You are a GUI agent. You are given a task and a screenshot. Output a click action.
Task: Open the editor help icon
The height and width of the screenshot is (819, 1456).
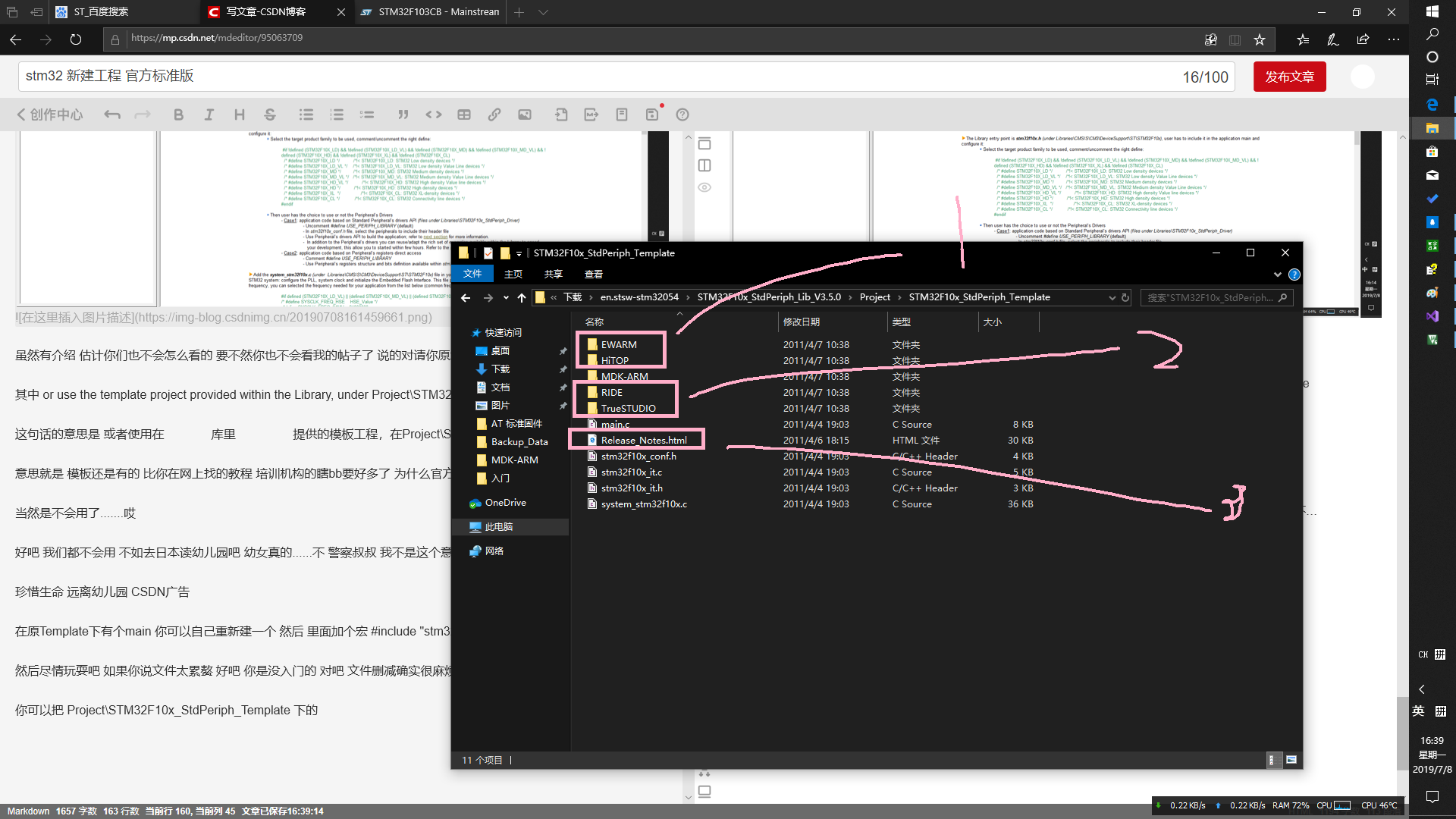(682, 115)
